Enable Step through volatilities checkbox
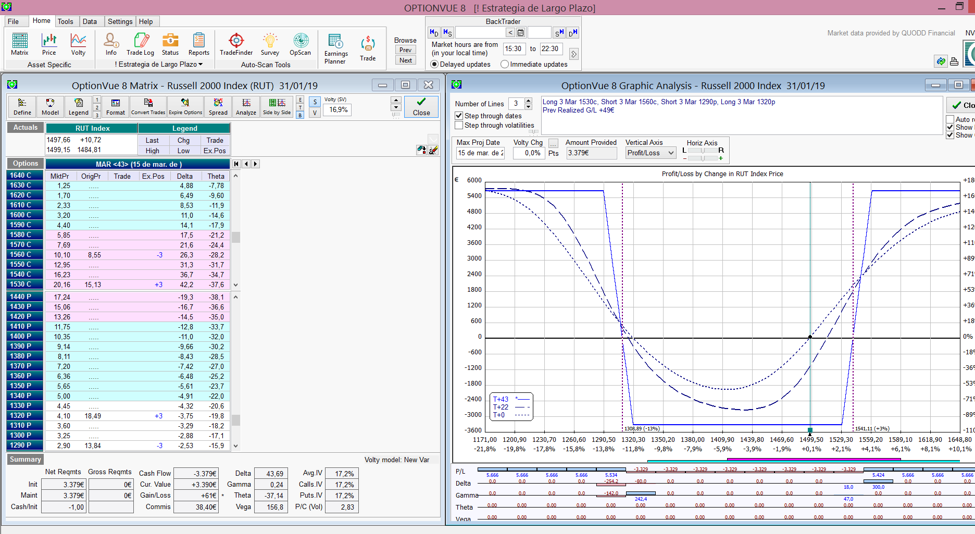This screenshot has width=975, height=534. tap(459, 125)
